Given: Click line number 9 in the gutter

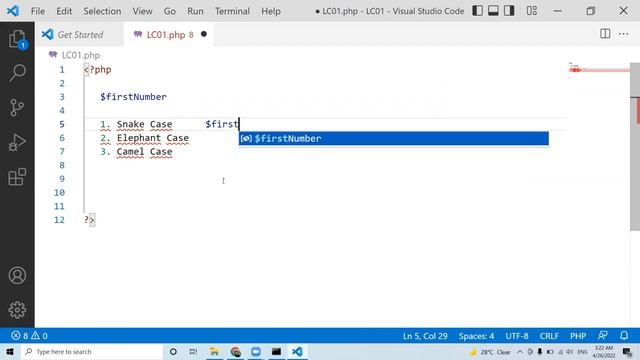Looking at the screenshot, I should click(x=62, y=179).
